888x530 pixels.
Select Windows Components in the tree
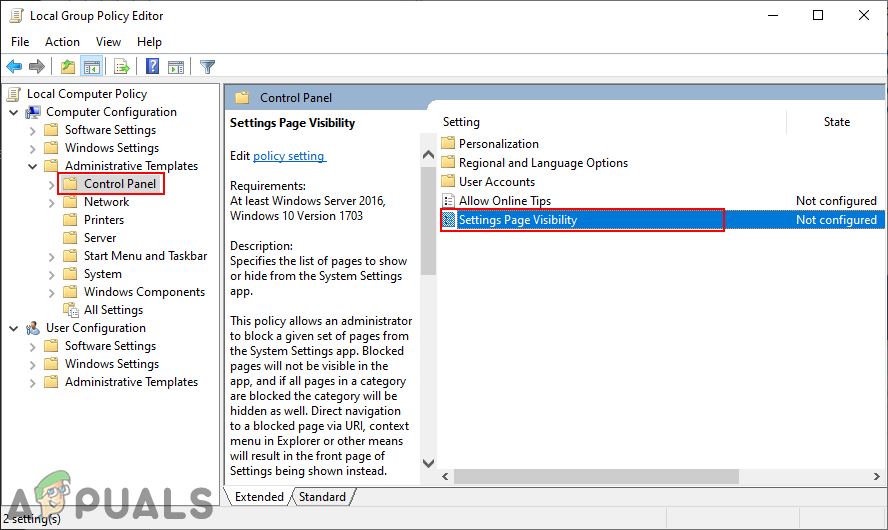tap(144, 292)
